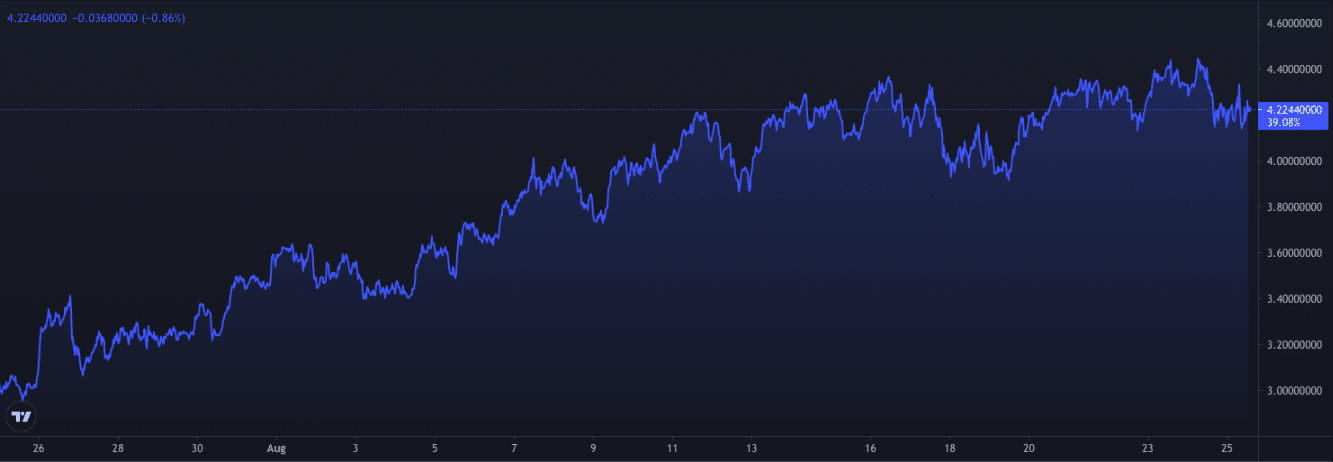Click the 39.08% change label
Screen dimensions: 1333x462
1282,122
